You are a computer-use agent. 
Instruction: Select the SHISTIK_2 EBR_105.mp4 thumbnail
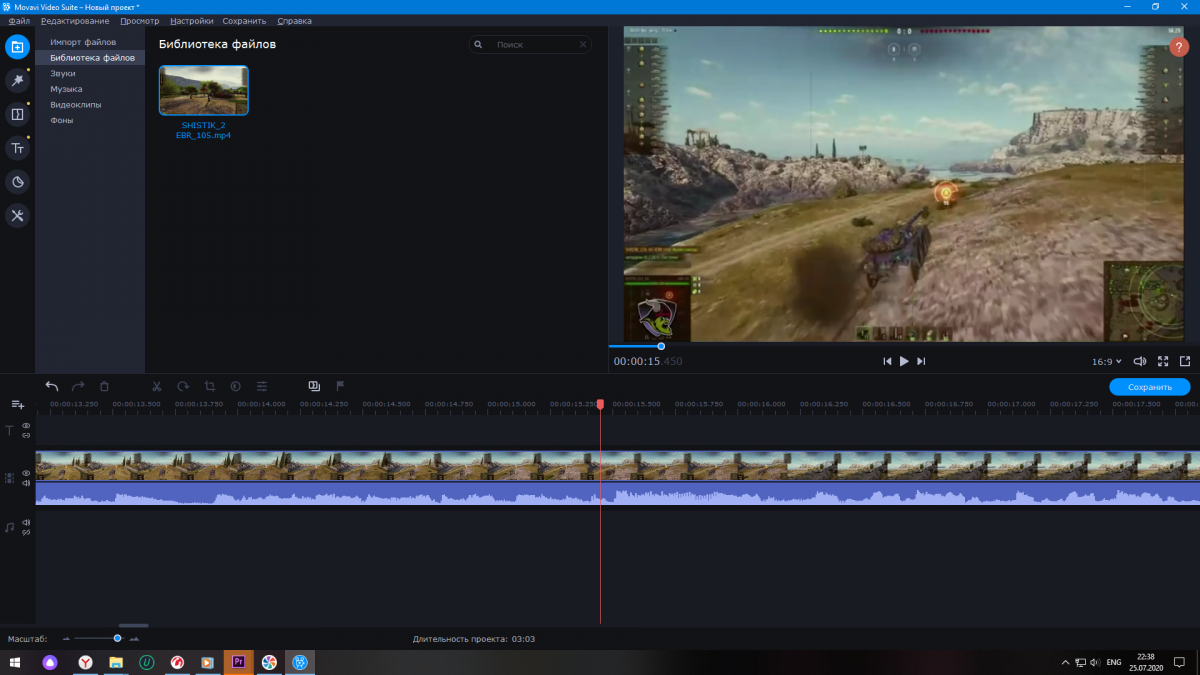click(203, 91)
